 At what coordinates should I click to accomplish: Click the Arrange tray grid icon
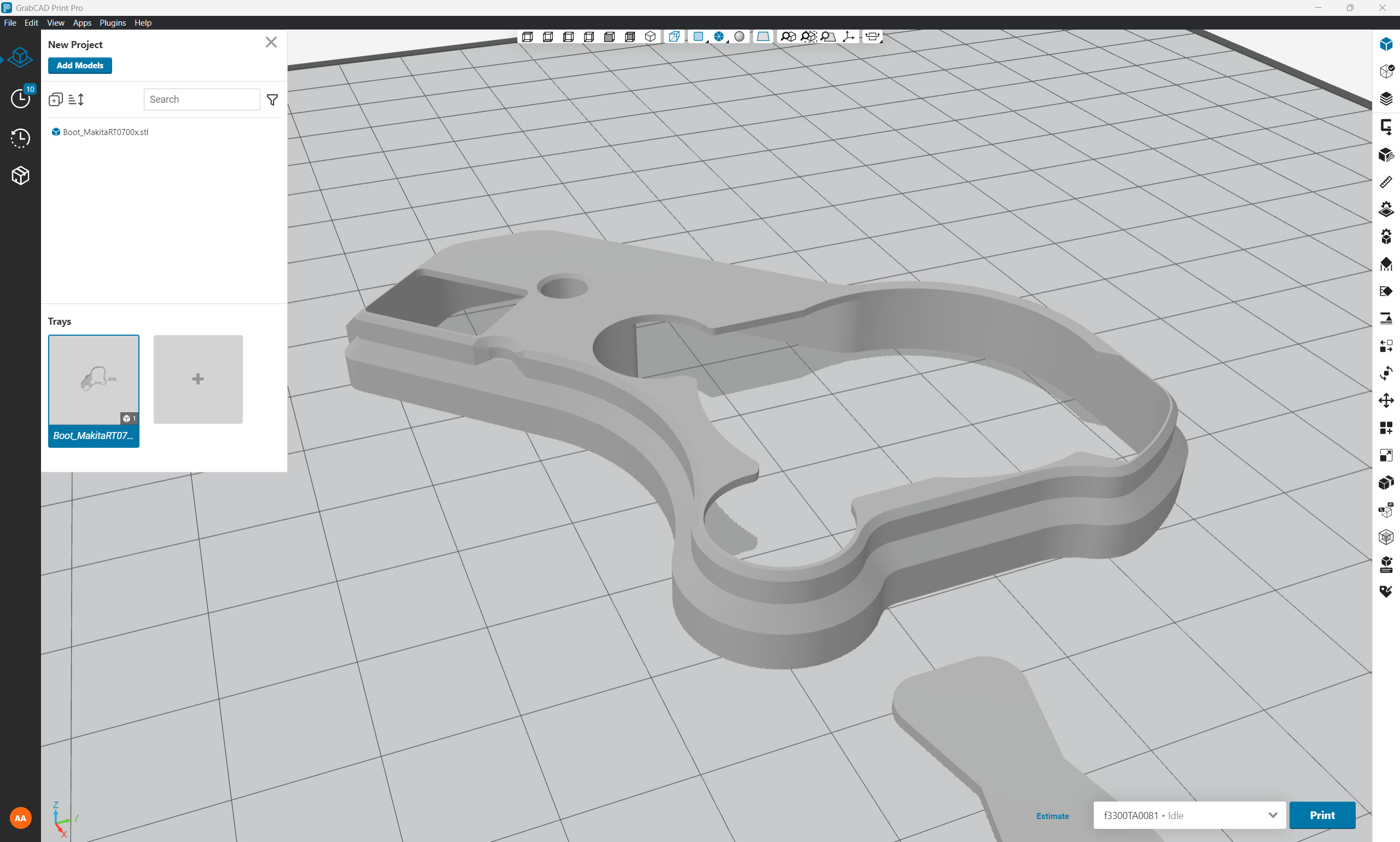1386,428
